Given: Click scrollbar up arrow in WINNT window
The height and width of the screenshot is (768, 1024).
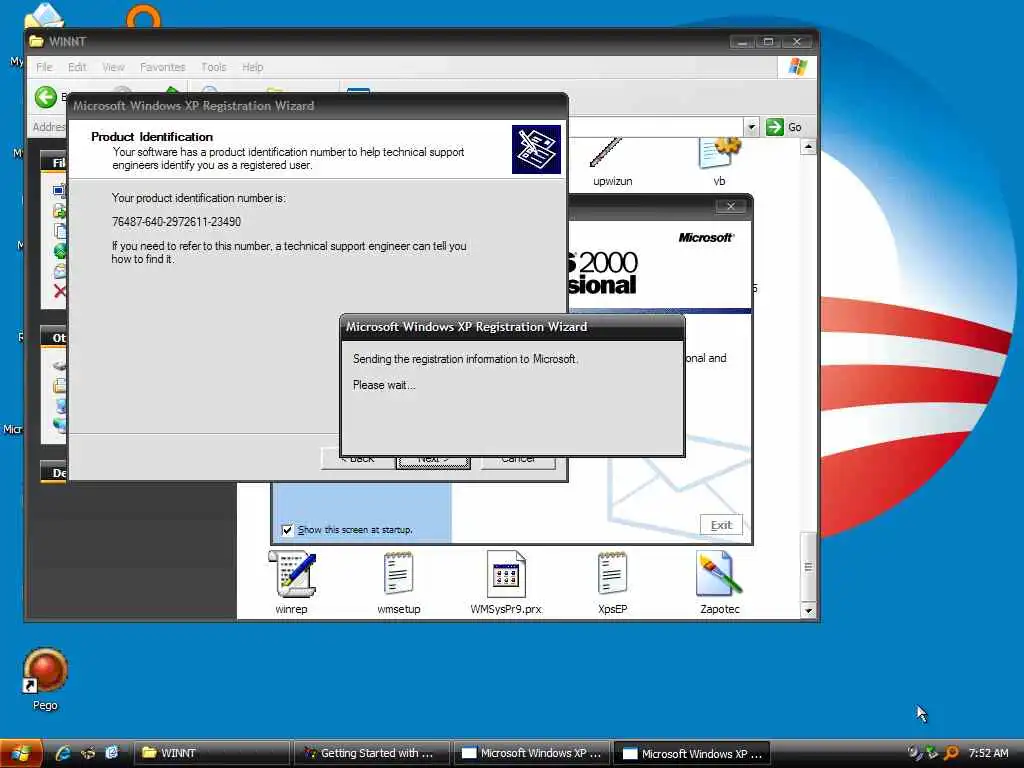Looking at the screenshot, I should coord(808,147).
